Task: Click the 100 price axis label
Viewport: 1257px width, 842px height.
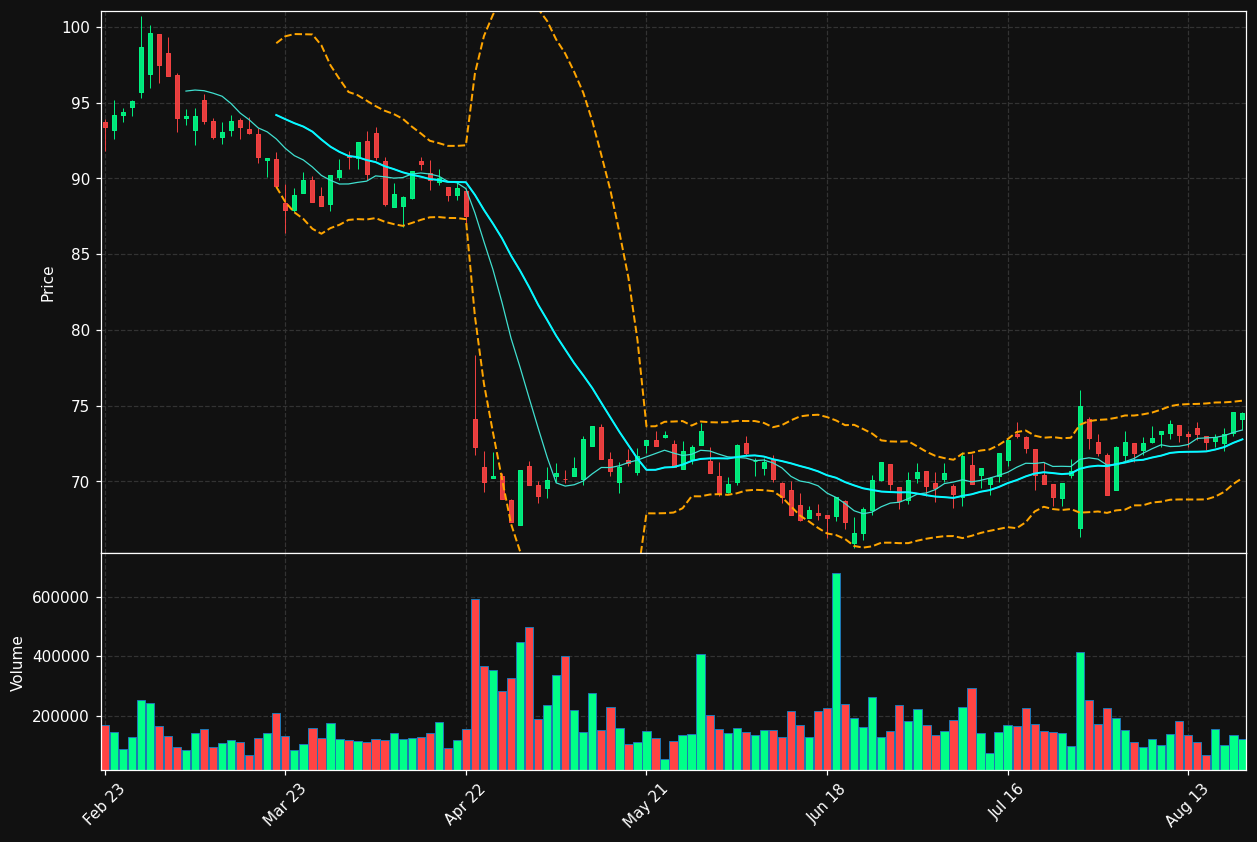Action: pyautogui.click(x=75, y=27)
